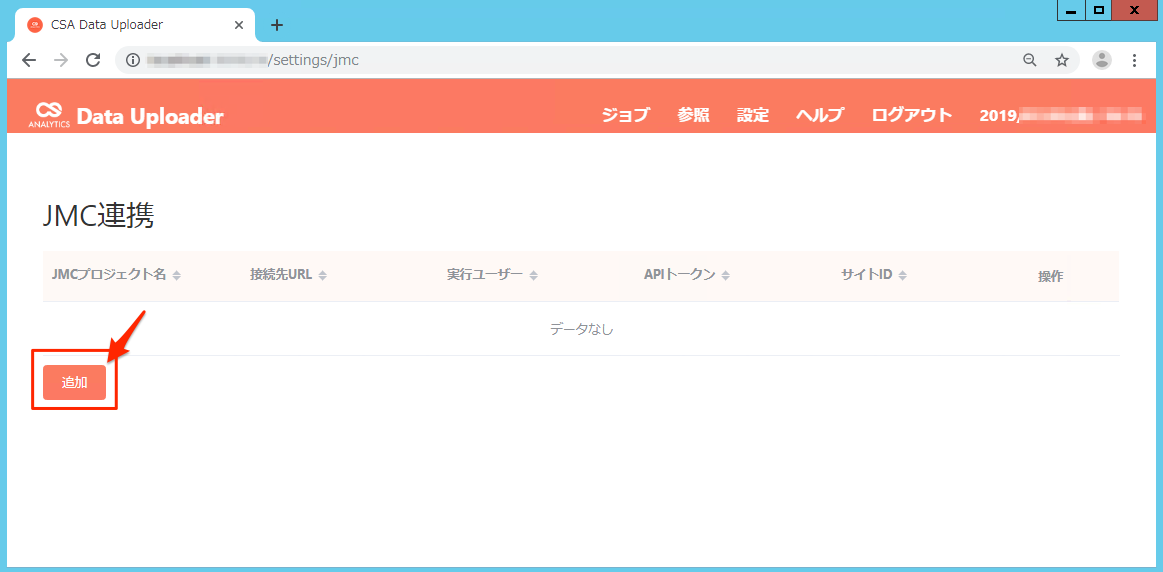
Task: Sort by 接続先URL column
Action: click(289, 275)
